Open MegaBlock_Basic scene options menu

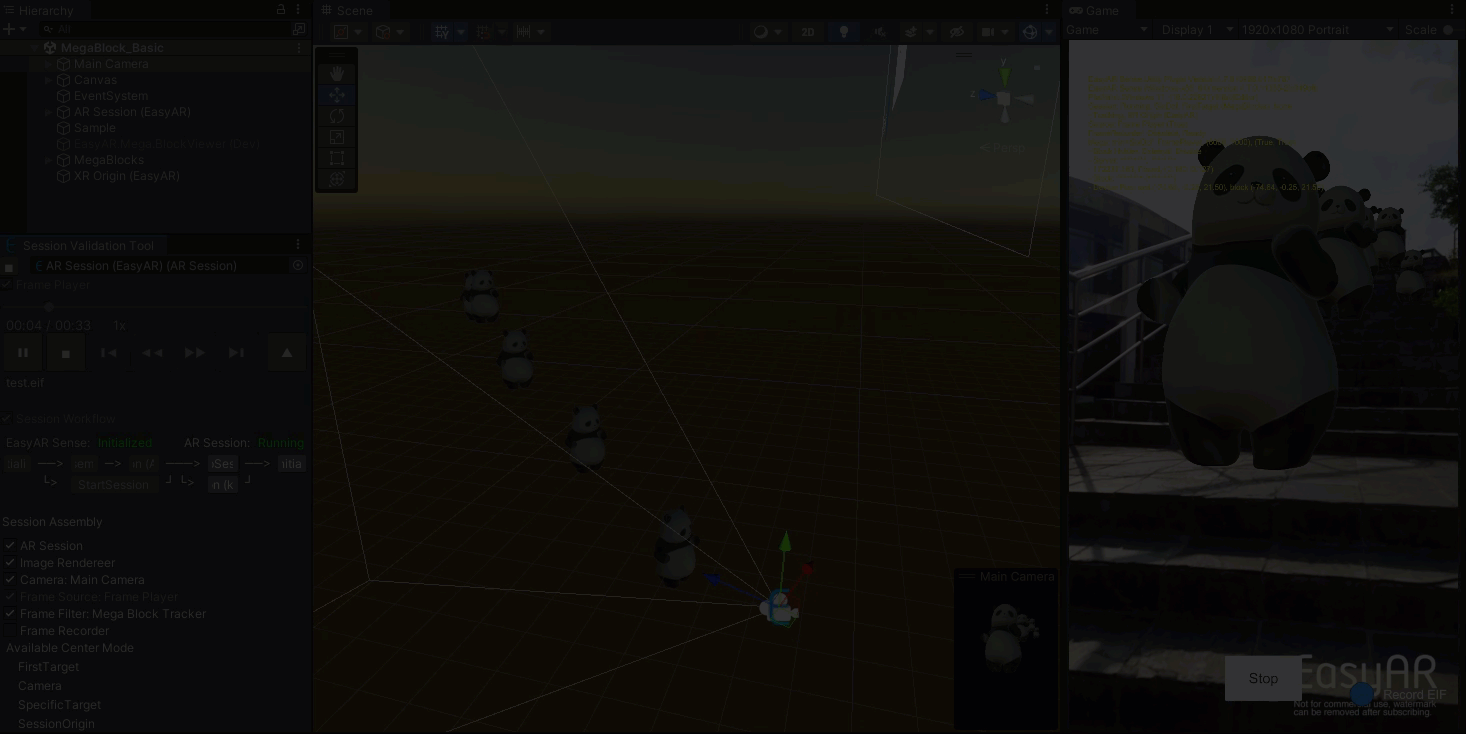click(x=299, y=47)
